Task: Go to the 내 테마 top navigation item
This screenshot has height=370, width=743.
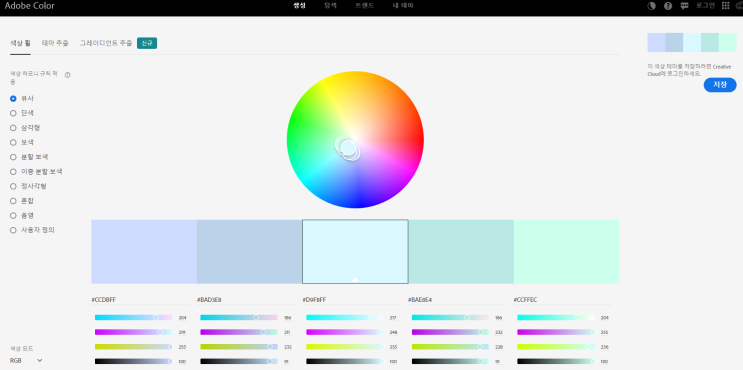Action: coord(403,6)
